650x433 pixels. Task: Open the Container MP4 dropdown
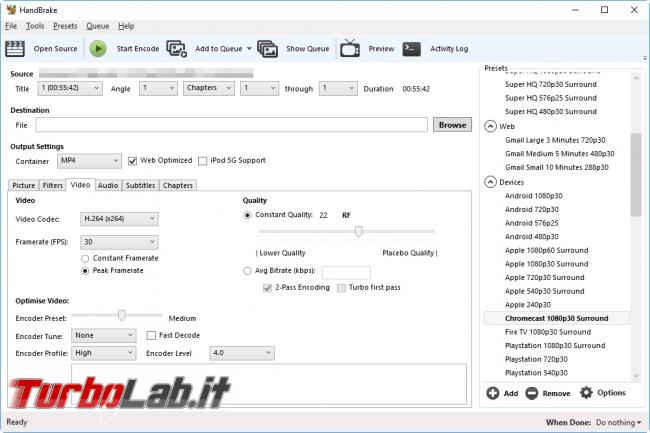click(89, 161)
